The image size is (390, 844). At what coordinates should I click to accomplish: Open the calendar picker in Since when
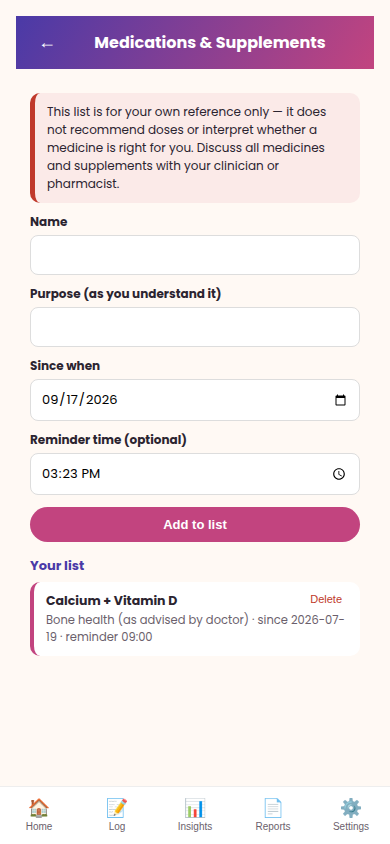(340, 400)
